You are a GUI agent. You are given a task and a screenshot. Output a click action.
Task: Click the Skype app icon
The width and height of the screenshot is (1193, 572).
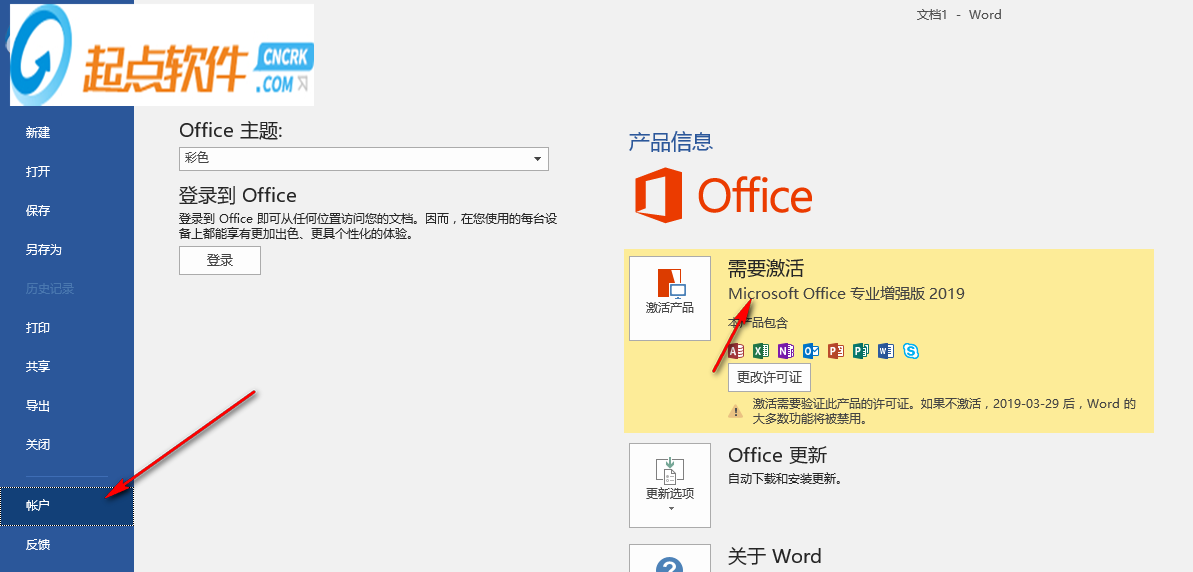point(911,351)
